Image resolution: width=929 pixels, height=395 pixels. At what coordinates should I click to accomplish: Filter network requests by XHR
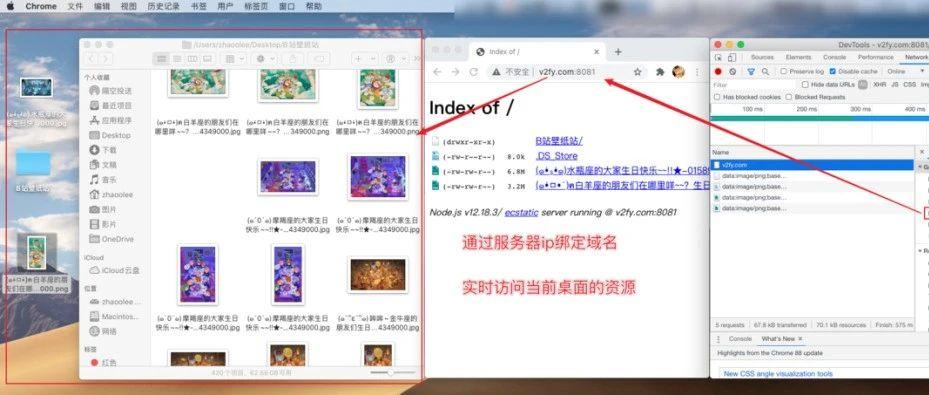pos(880,85)
